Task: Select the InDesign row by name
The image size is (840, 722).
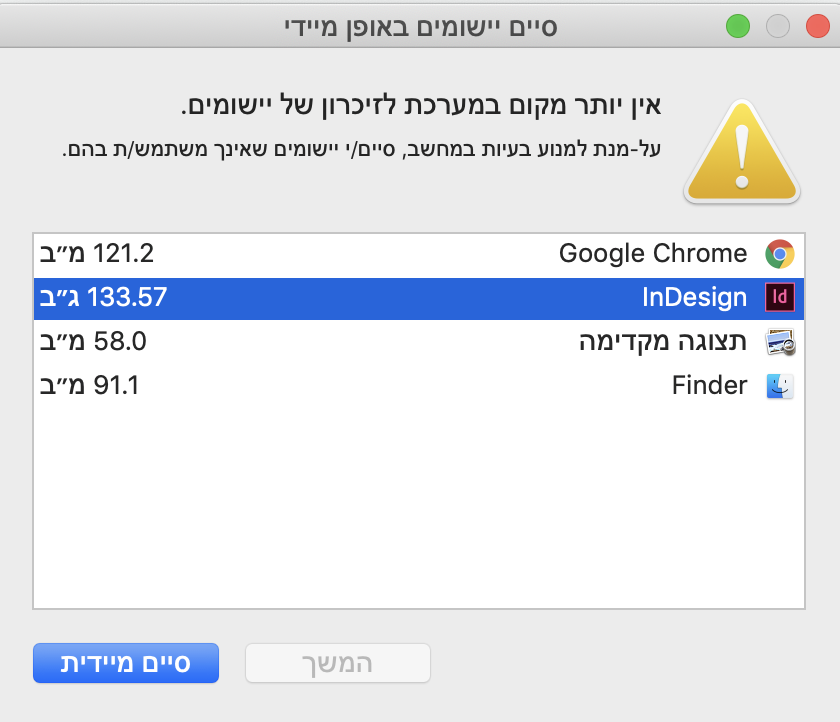Action: click(693, 297)
